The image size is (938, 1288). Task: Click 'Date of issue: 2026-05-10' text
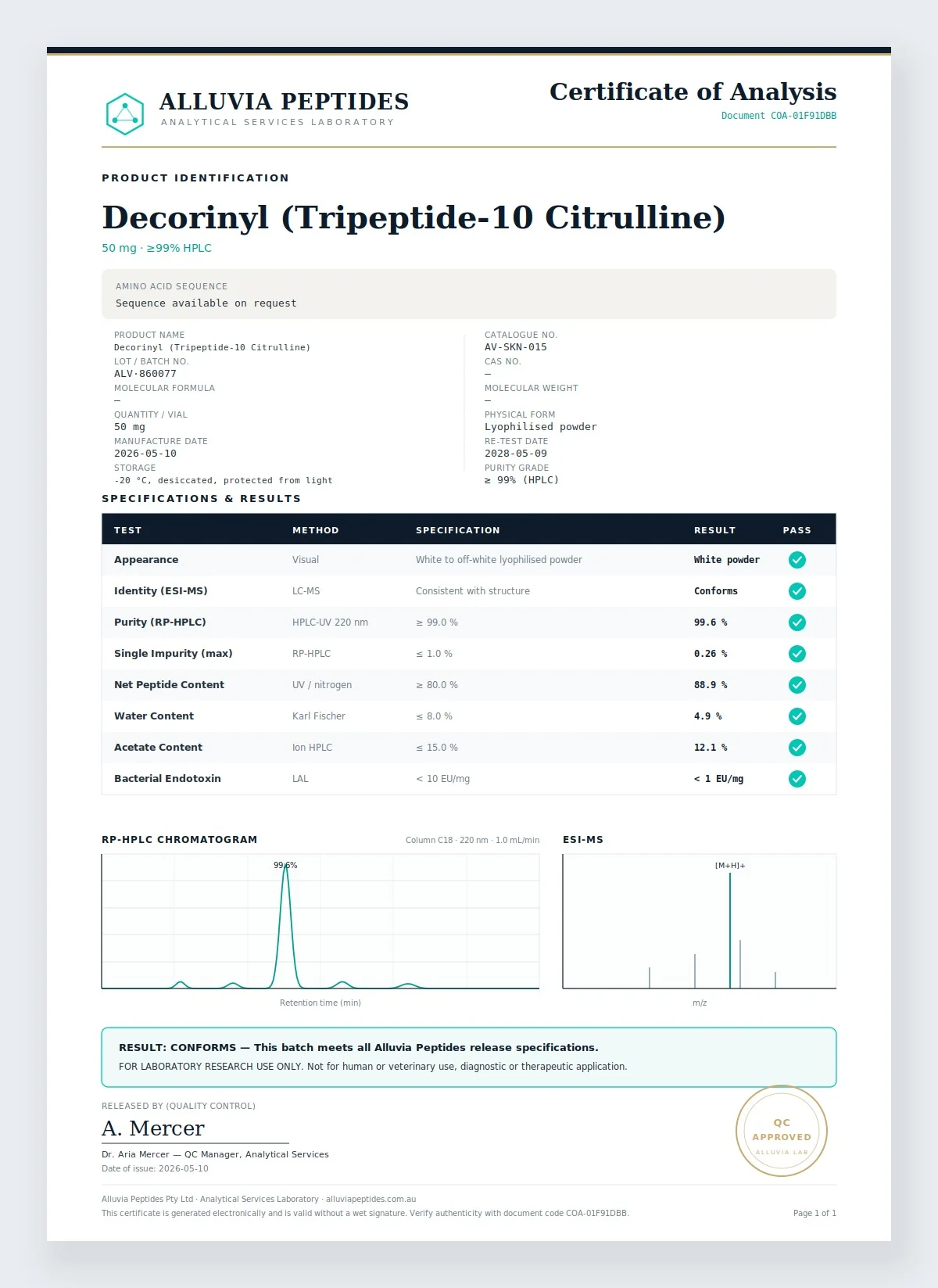tap(155, 1168)
